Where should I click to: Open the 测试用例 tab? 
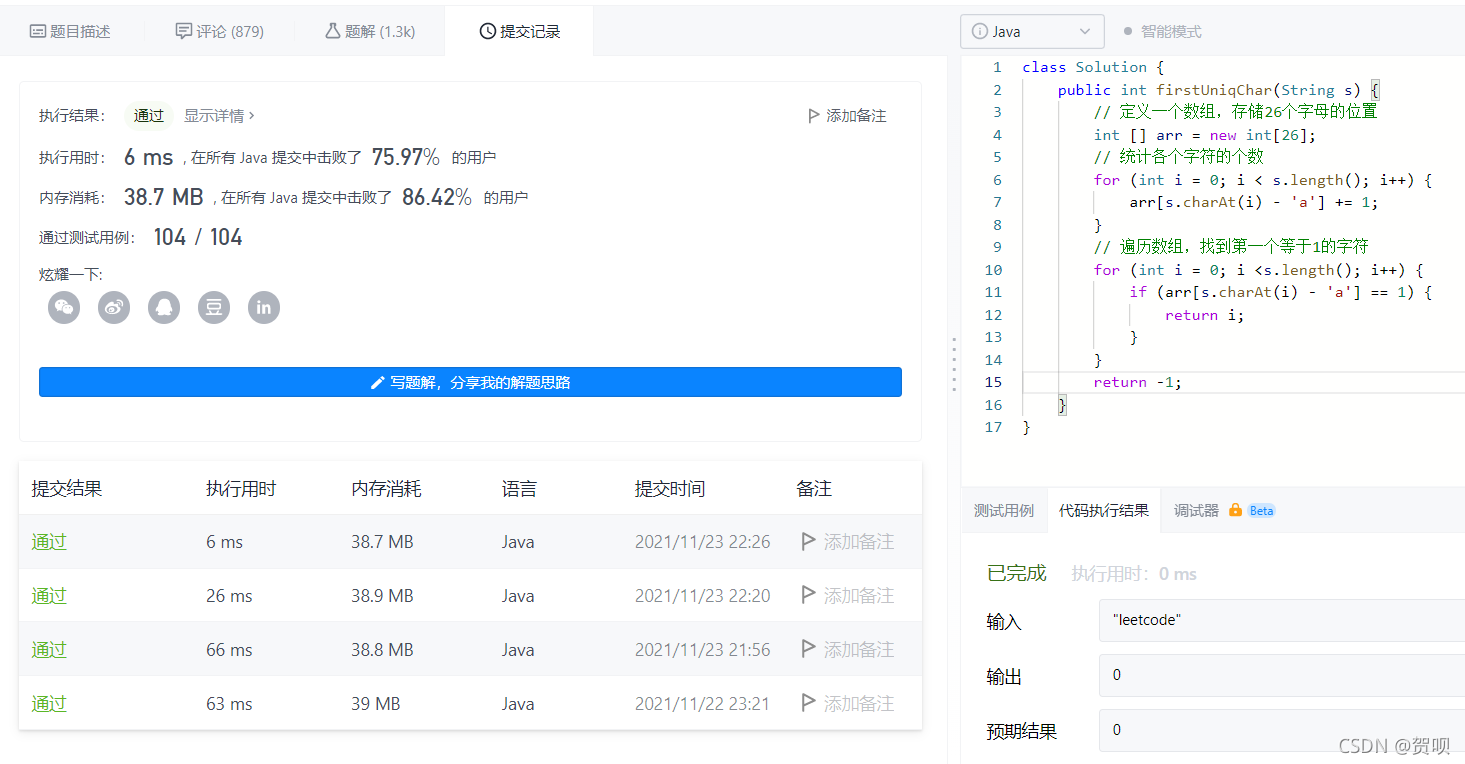pyautogui.click(x=1004, y=511)
